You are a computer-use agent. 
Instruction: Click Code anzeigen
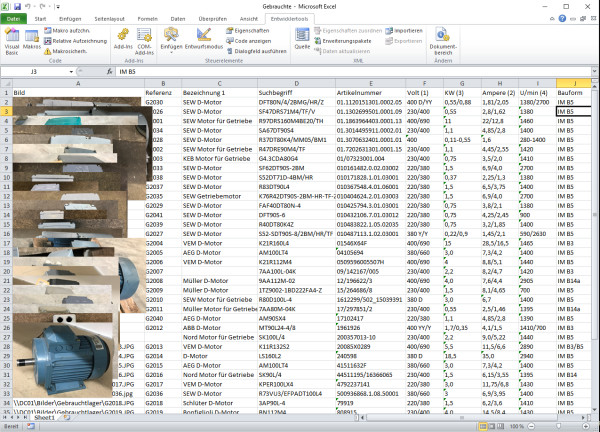248,41
